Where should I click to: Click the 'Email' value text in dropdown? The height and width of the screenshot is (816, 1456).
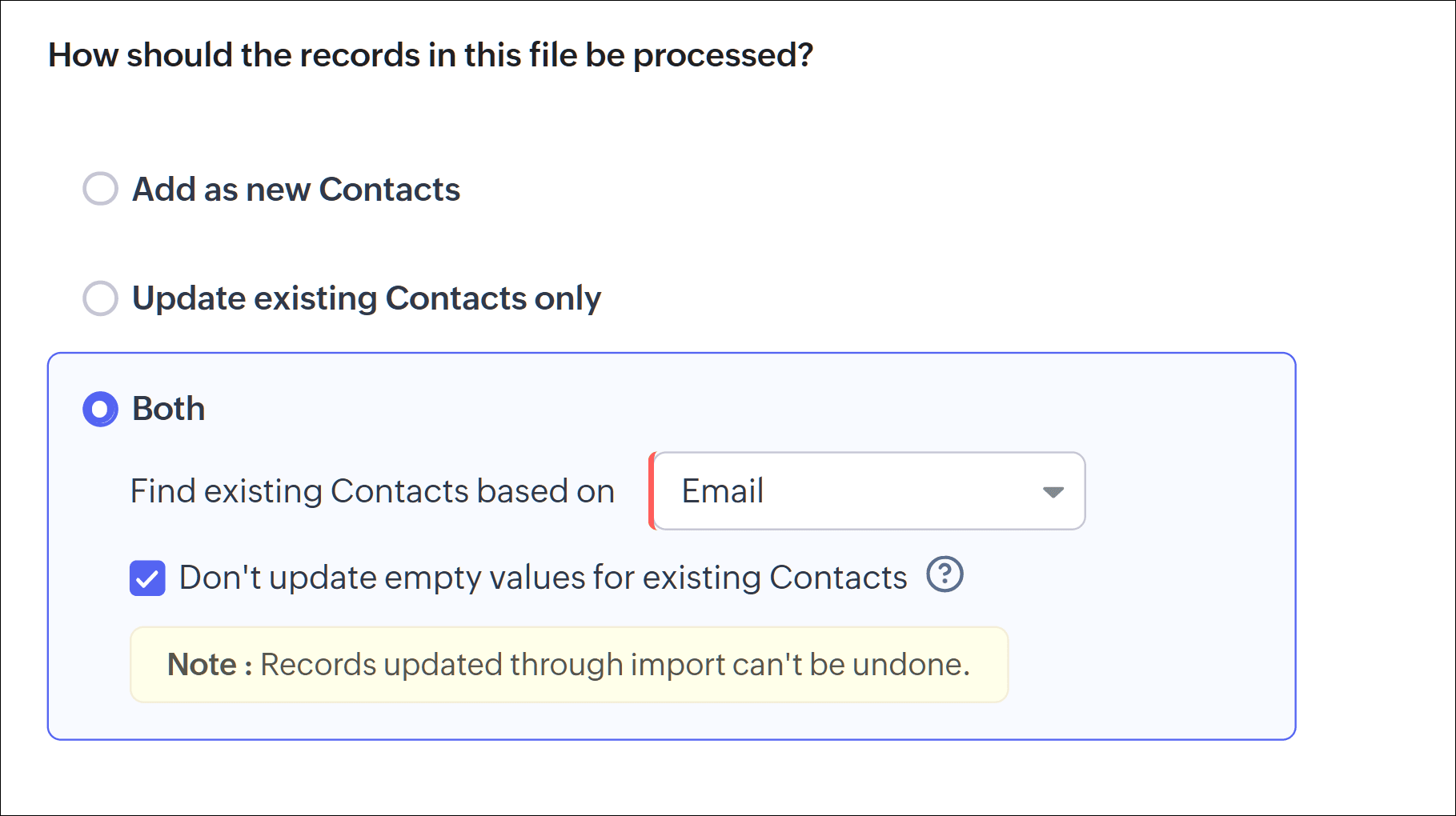(723, 491)
